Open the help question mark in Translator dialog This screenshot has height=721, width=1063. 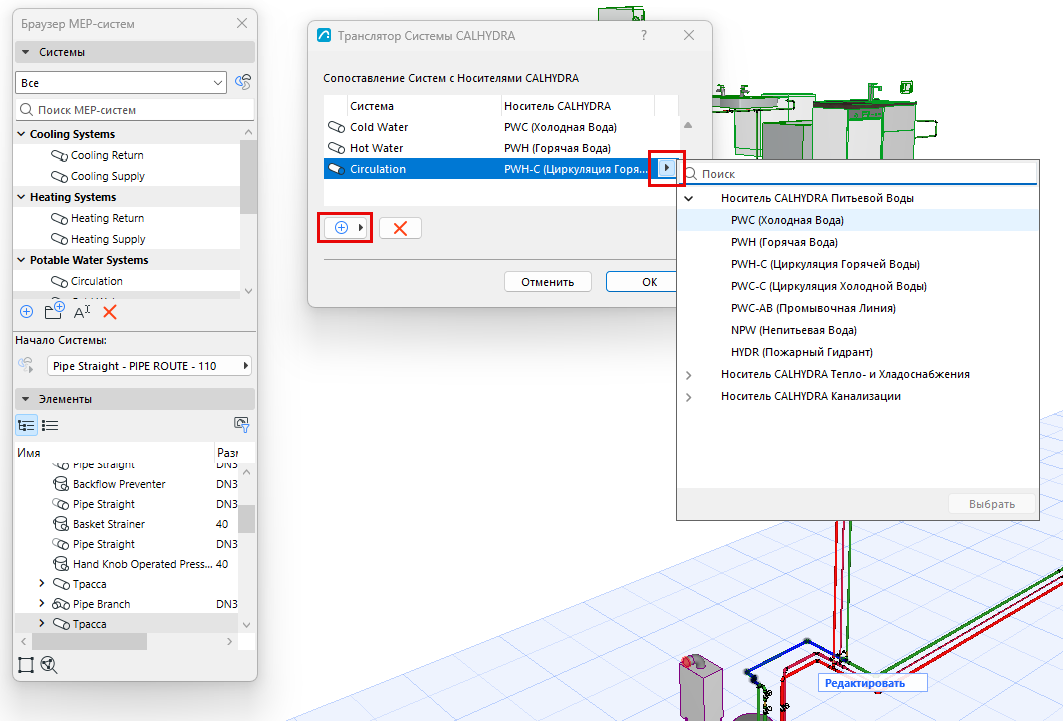(x=644, y=35)
